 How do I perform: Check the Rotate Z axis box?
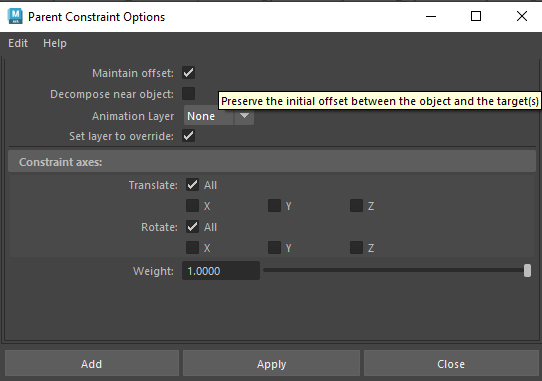(x=356, y=248)
